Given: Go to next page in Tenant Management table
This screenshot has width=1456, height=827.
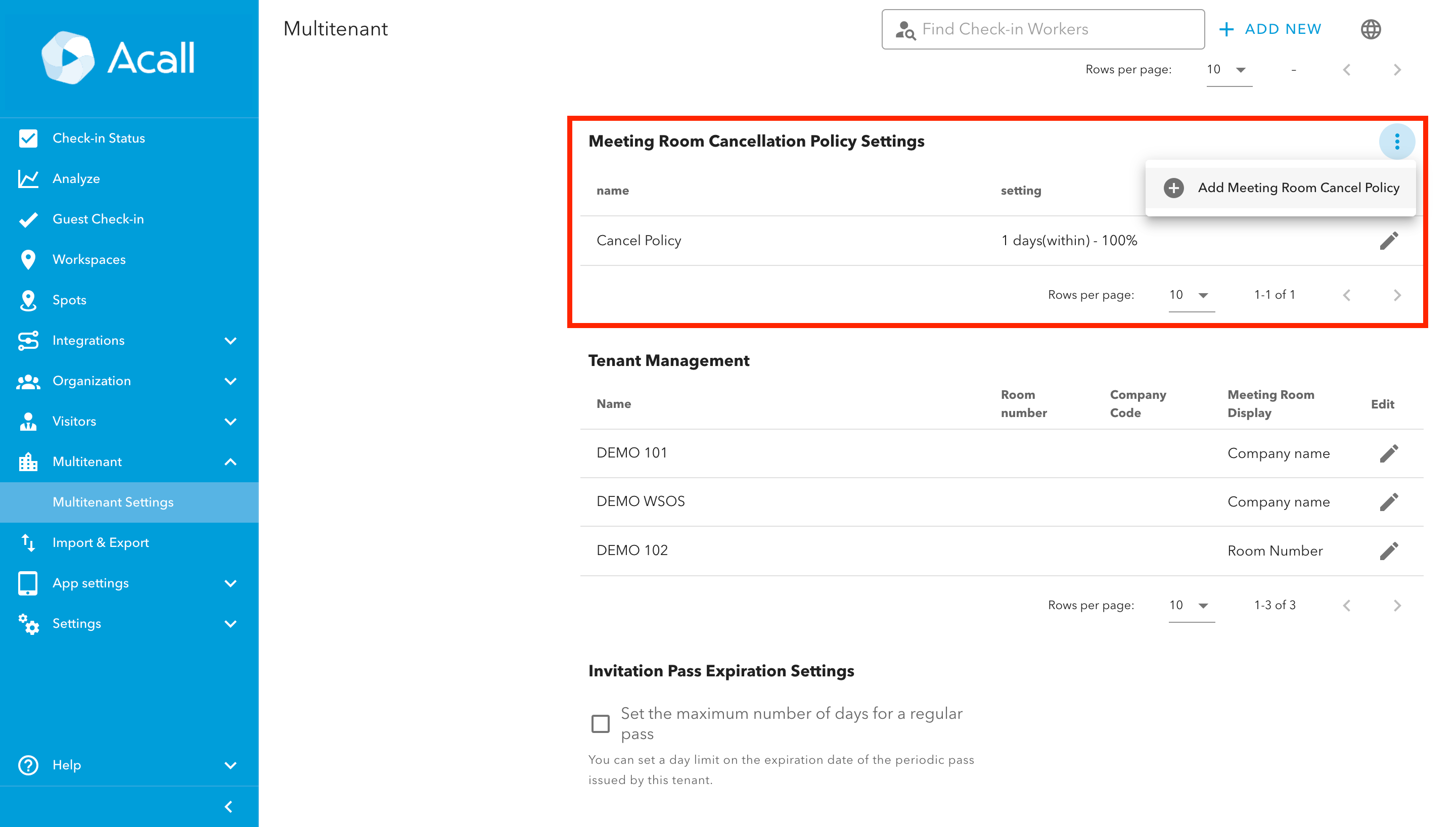Looking at the screenshot, I should (x=1397, y=606).
